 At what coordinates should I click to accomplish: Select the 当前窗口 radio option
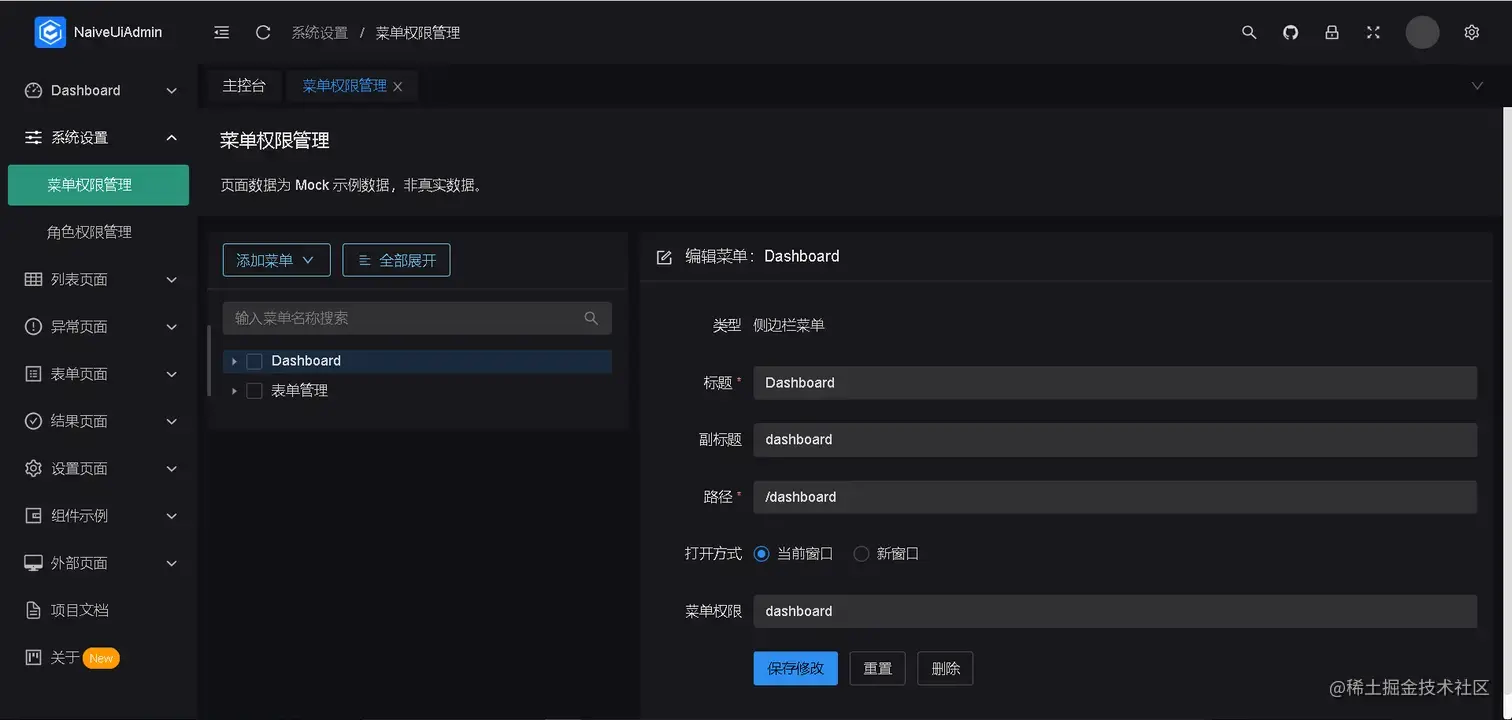761,554
